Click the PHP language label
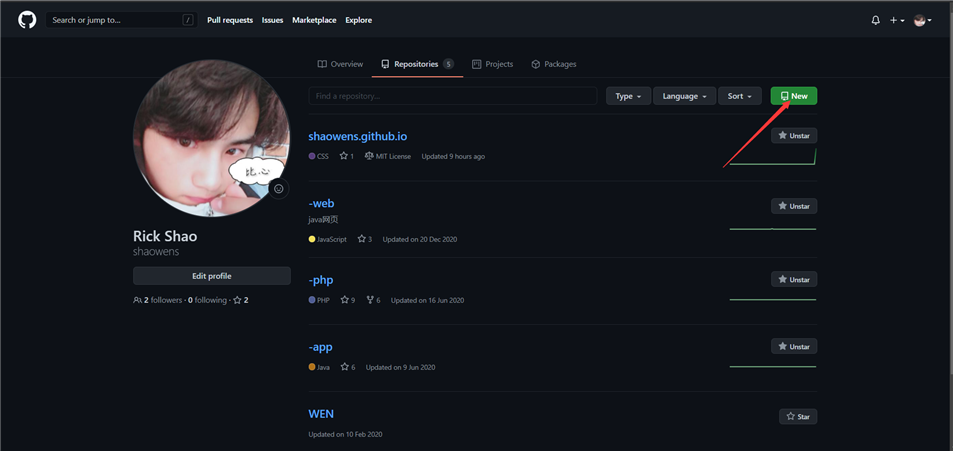953x451 pixels. 319,300
